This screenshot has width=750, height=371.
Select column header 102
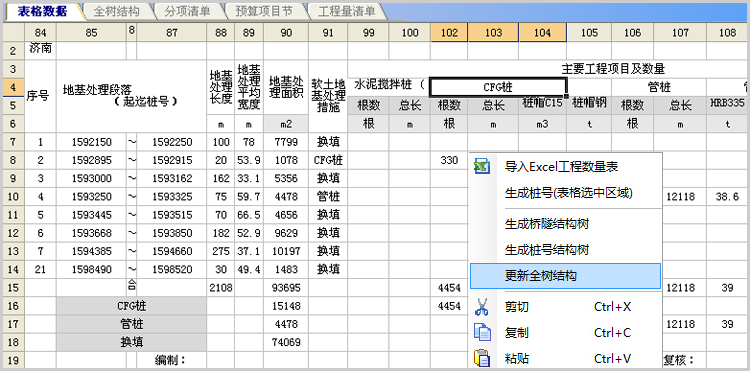(x=449, y=33)
